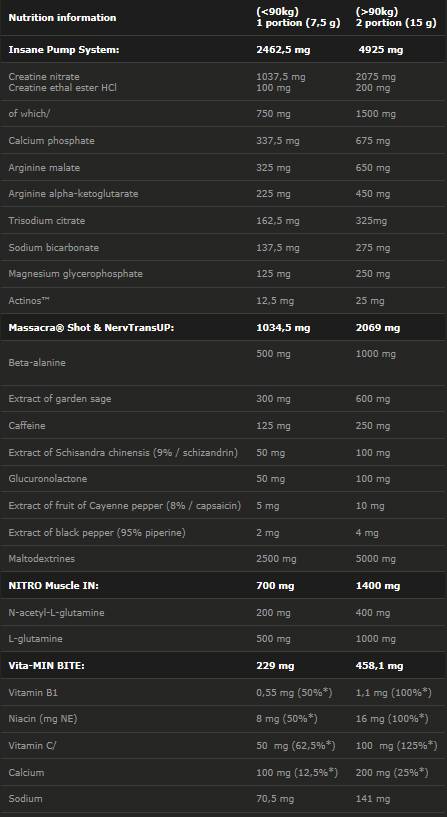Select the Insane Pump System heading
This screenshot has height=817, width=447.
[64, 50]
